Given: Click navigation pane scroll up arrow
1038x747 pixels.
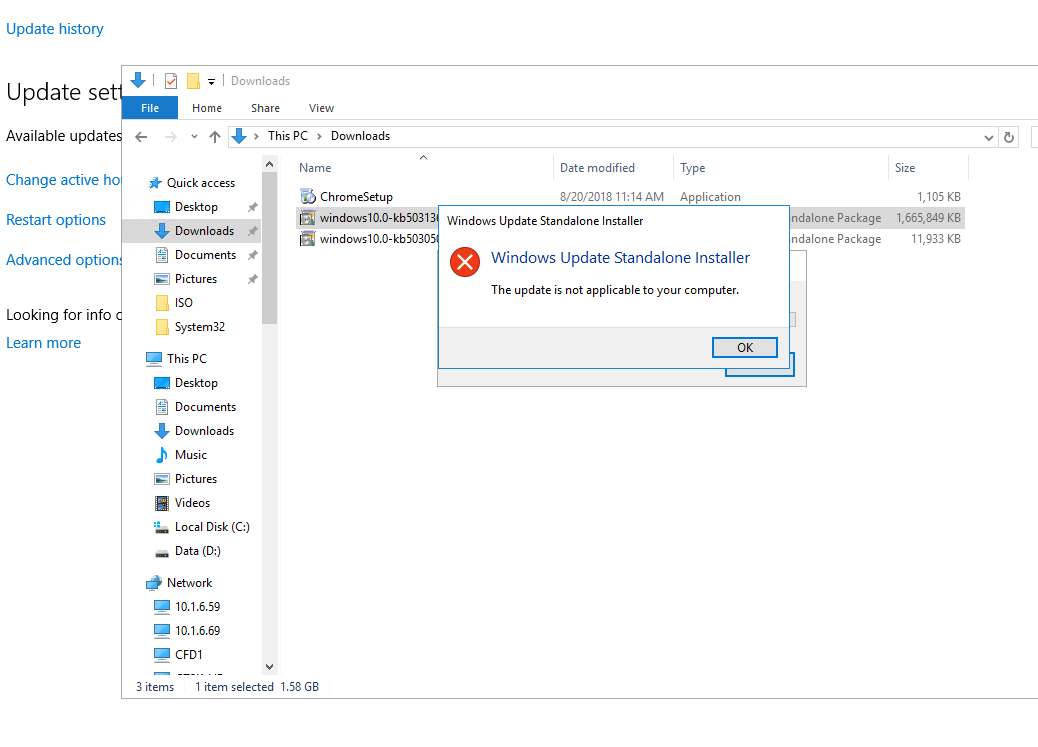Looking at the screenshot, I should (x=269, y=164).
